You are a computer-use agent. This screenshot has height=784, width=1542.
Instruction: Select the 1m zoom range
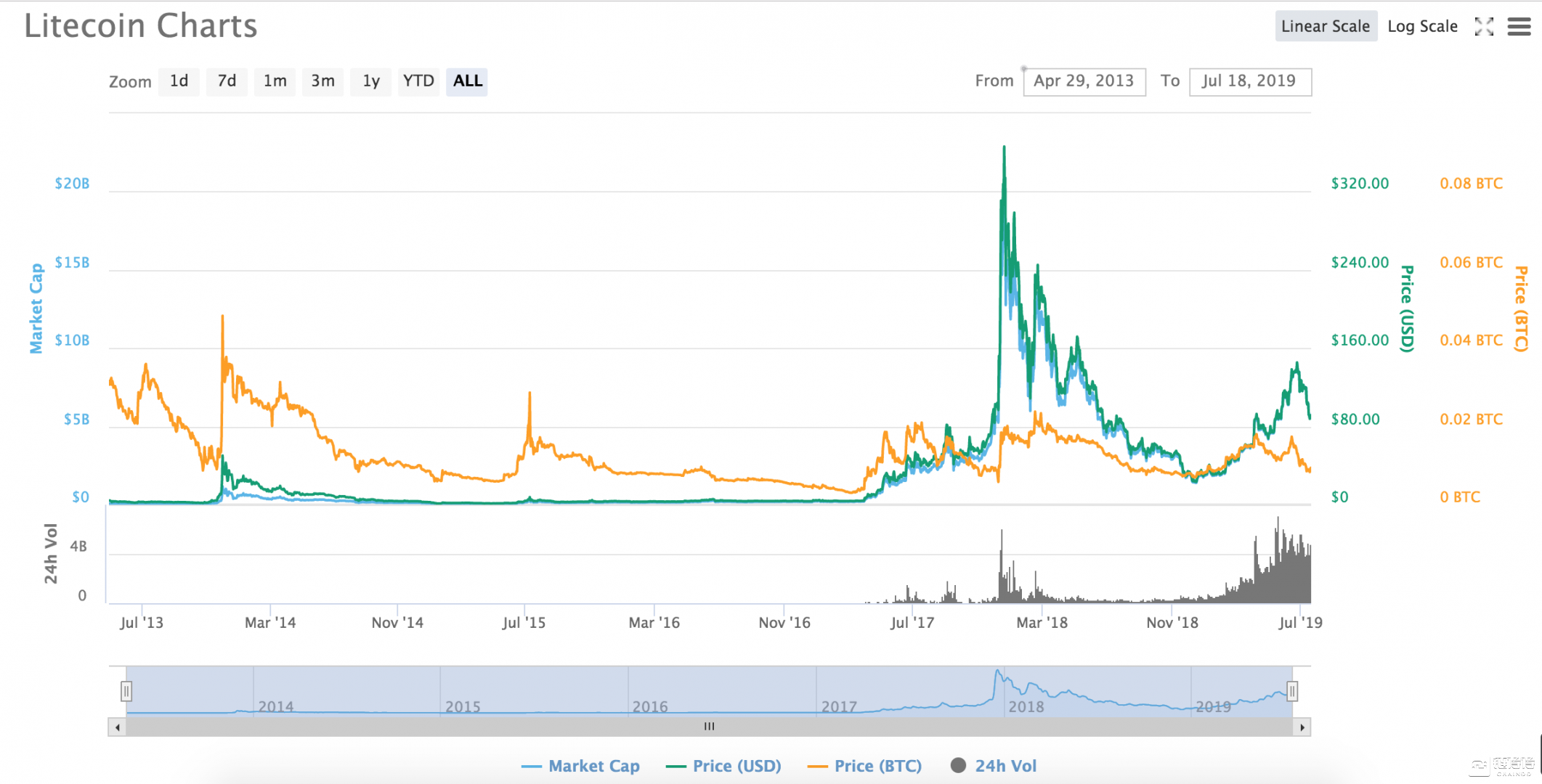[x=275, y=81]
